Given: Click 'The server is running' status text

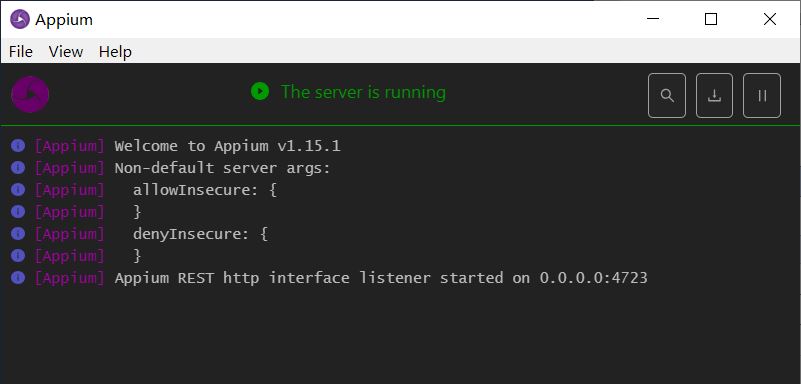Looking at the screenshot, I should tap(363, 92).
